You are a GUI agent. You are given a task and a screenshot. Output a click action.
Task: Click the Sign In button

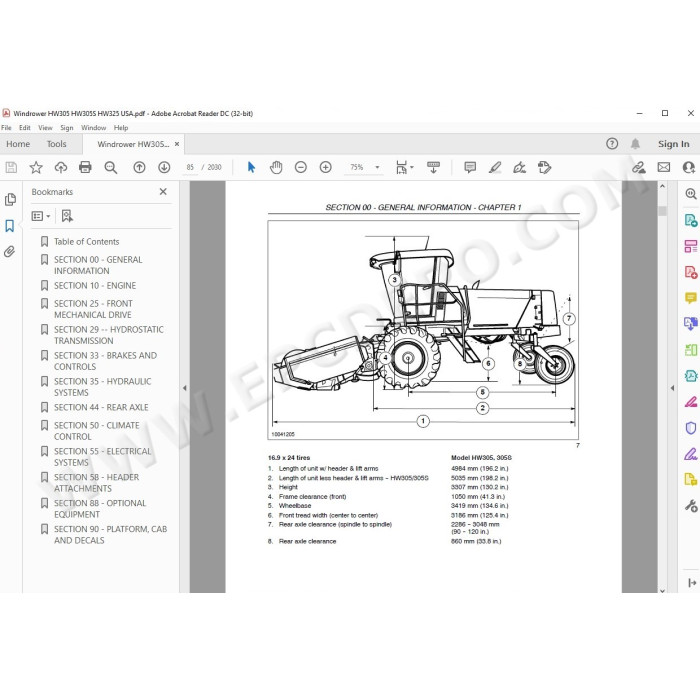[x=673, y=144]
